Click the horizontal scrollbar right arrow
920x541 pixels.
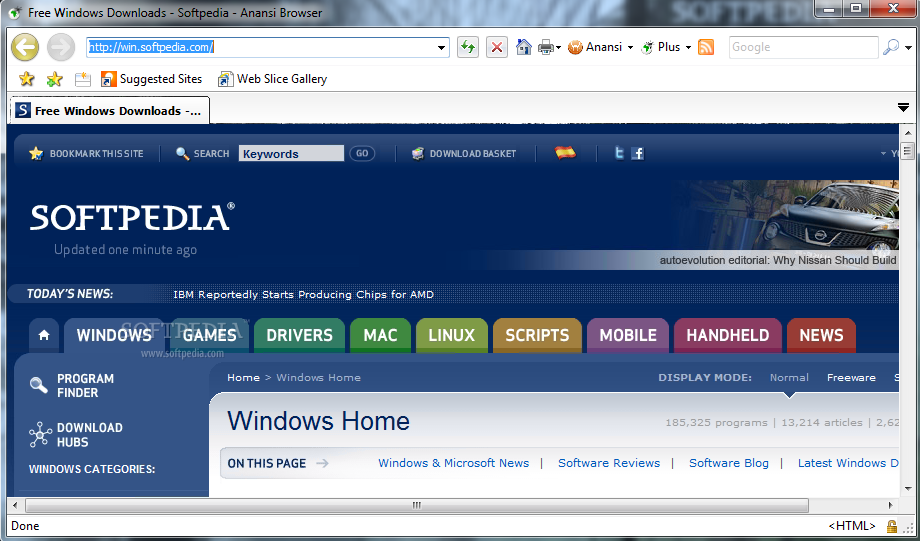[891, 505]
